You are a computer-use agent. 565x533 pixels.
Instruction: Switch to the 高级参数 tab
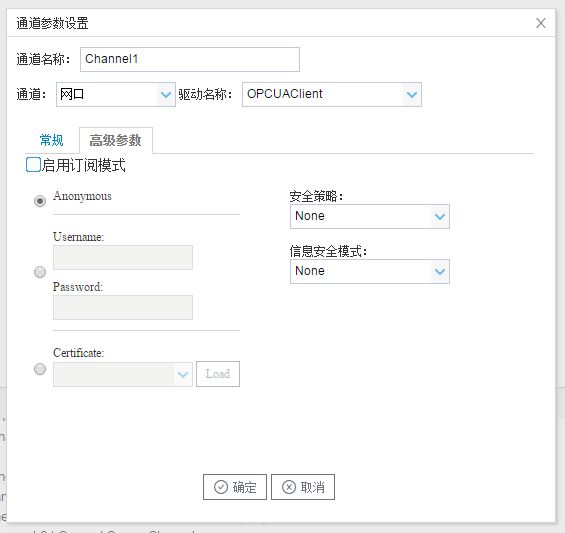(x=116, y=140)
